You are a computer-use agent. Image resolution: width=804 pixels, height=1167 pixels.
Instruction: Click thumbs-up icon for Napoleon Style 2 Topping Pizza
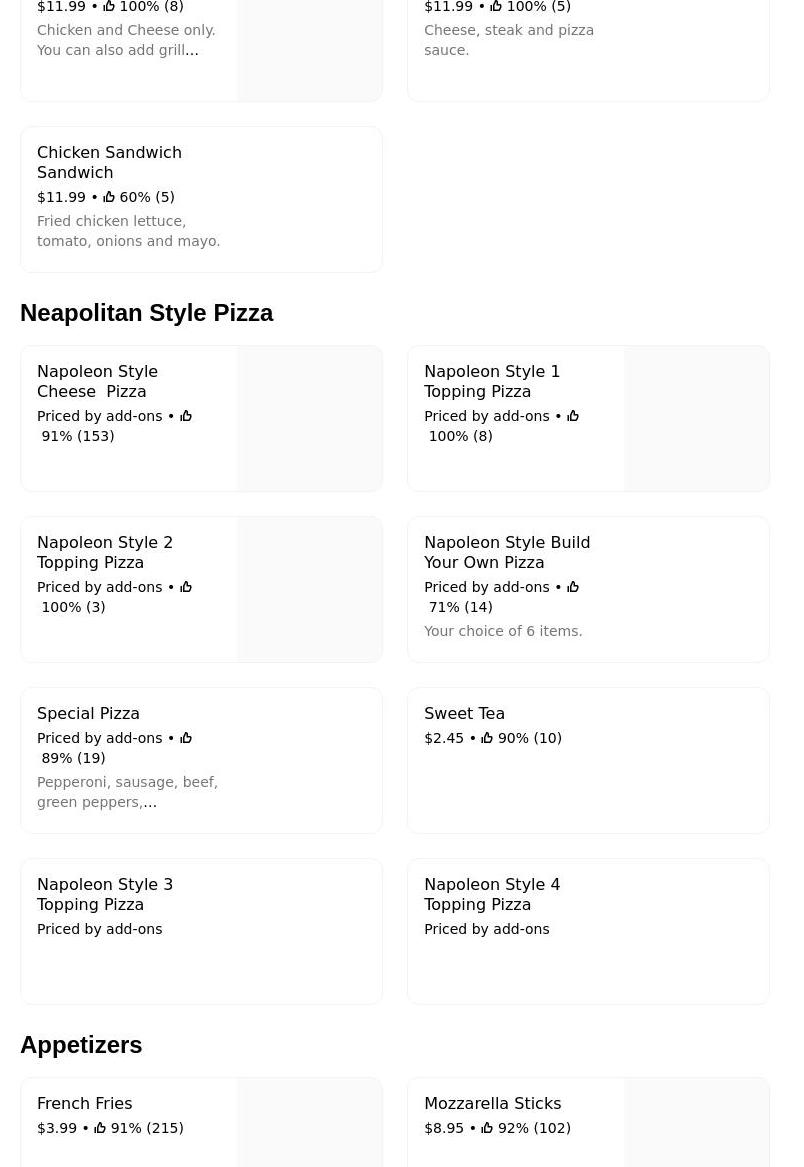[x=186, y=587]
